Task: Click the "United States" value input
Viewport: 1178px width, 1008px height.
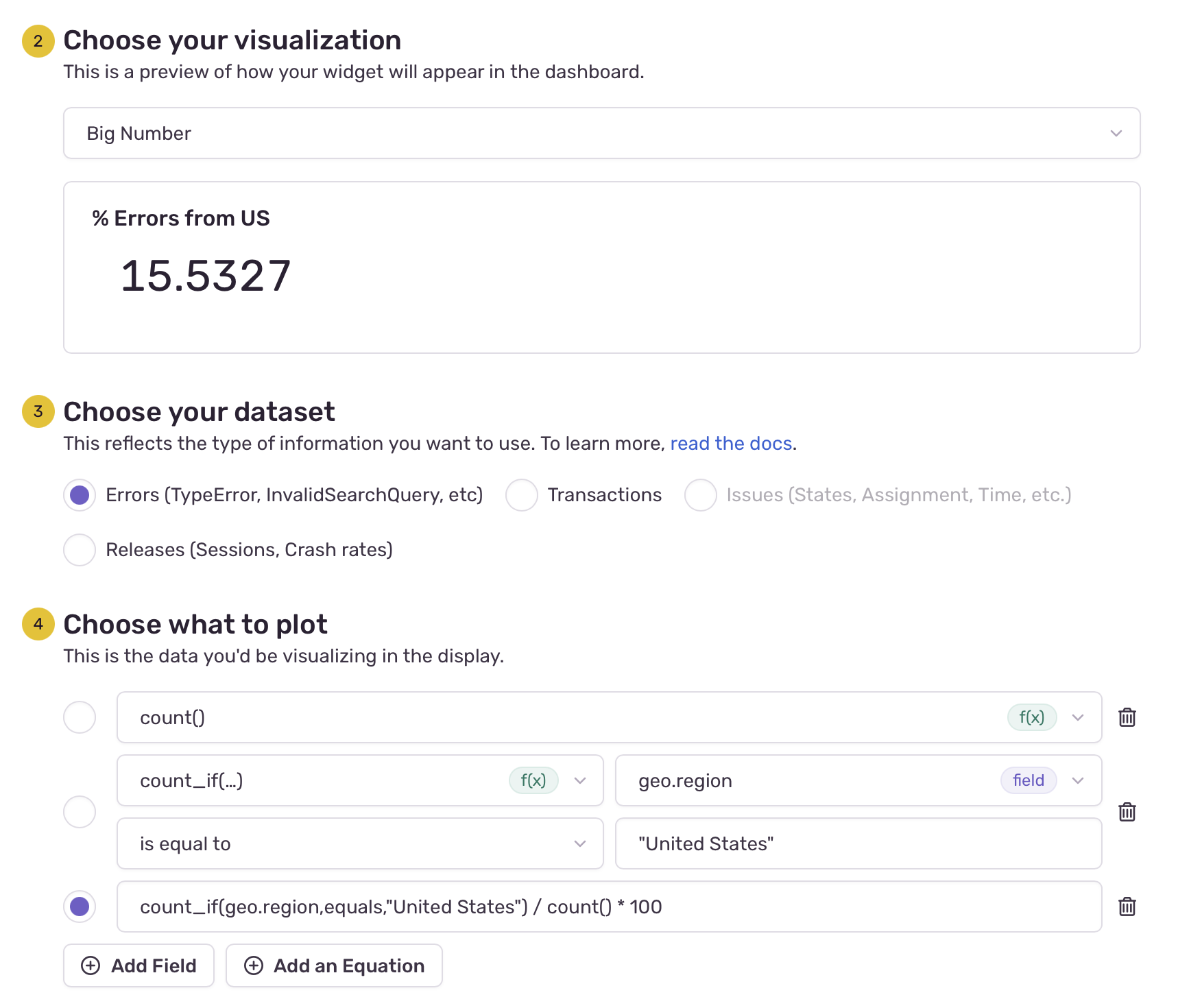Action: 858,843
